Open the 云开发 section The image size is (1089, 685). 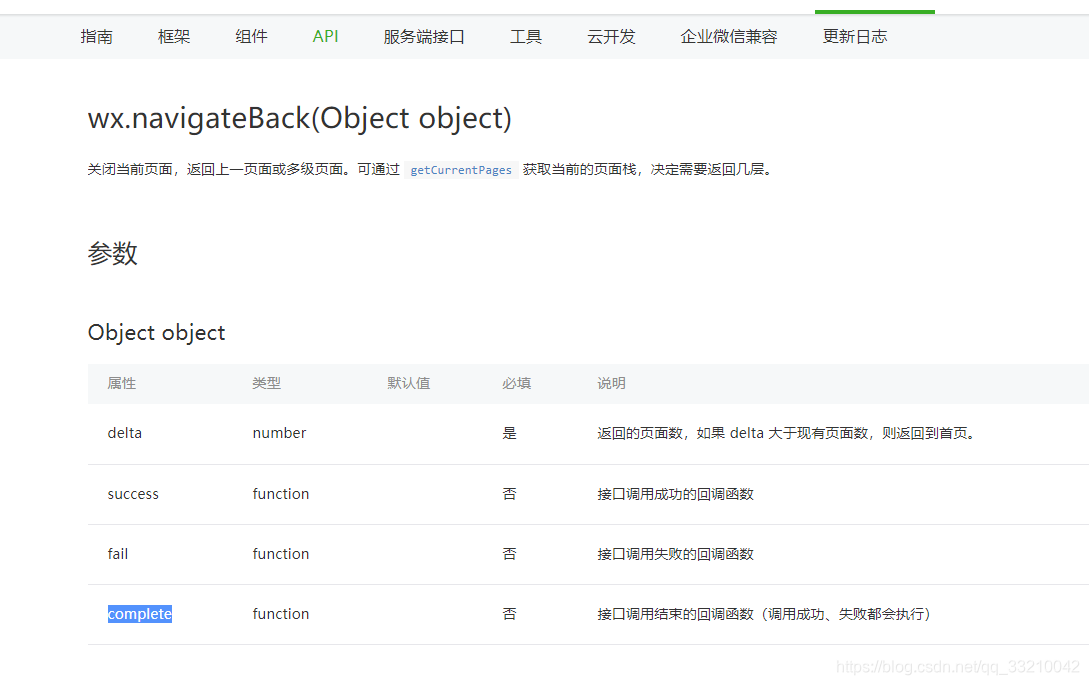(x=611, y=36)
